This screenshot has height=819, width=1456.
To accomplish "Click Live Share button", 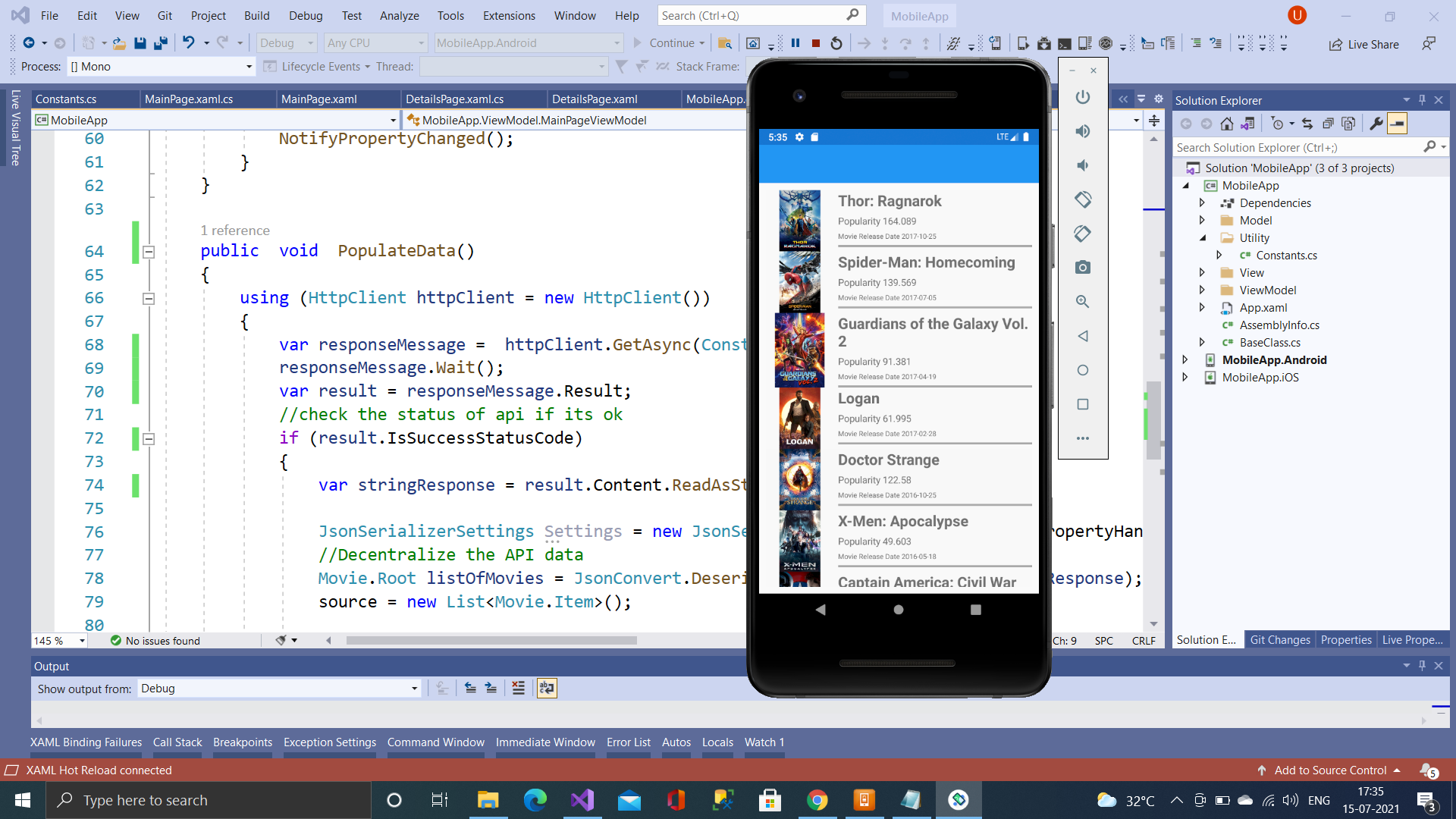I will tap(1363, 44).
